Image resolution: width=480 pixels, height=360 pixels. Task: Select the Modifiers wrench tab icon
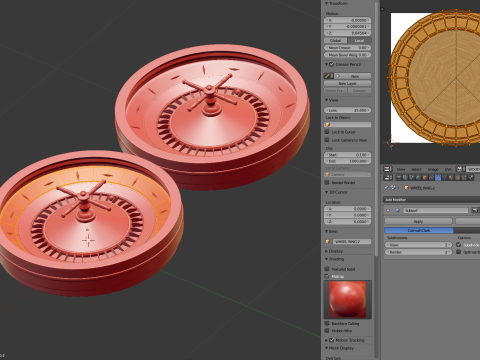pos(438,178)
